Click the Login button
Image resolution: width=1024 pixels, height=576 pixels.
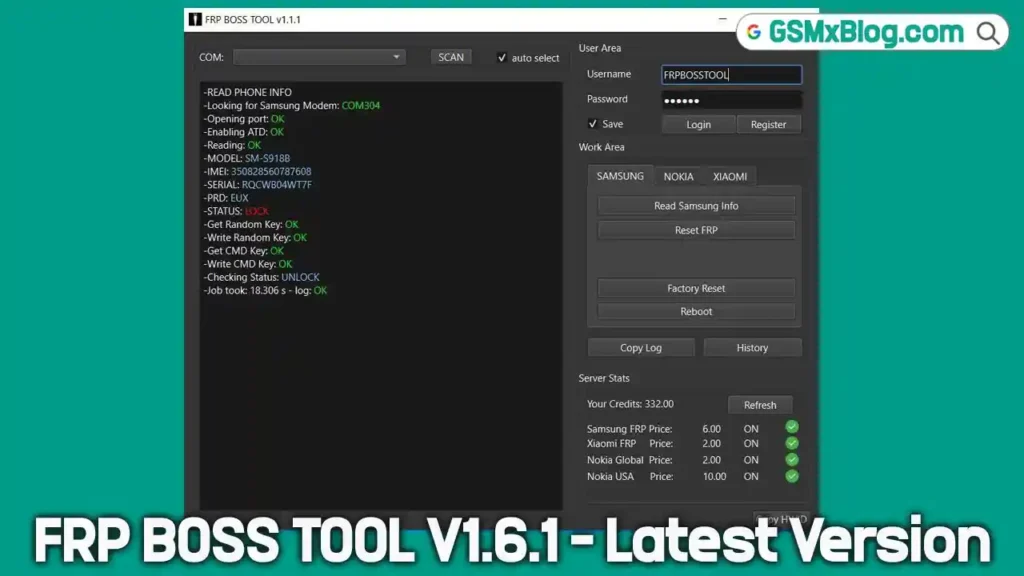[698, 123]
